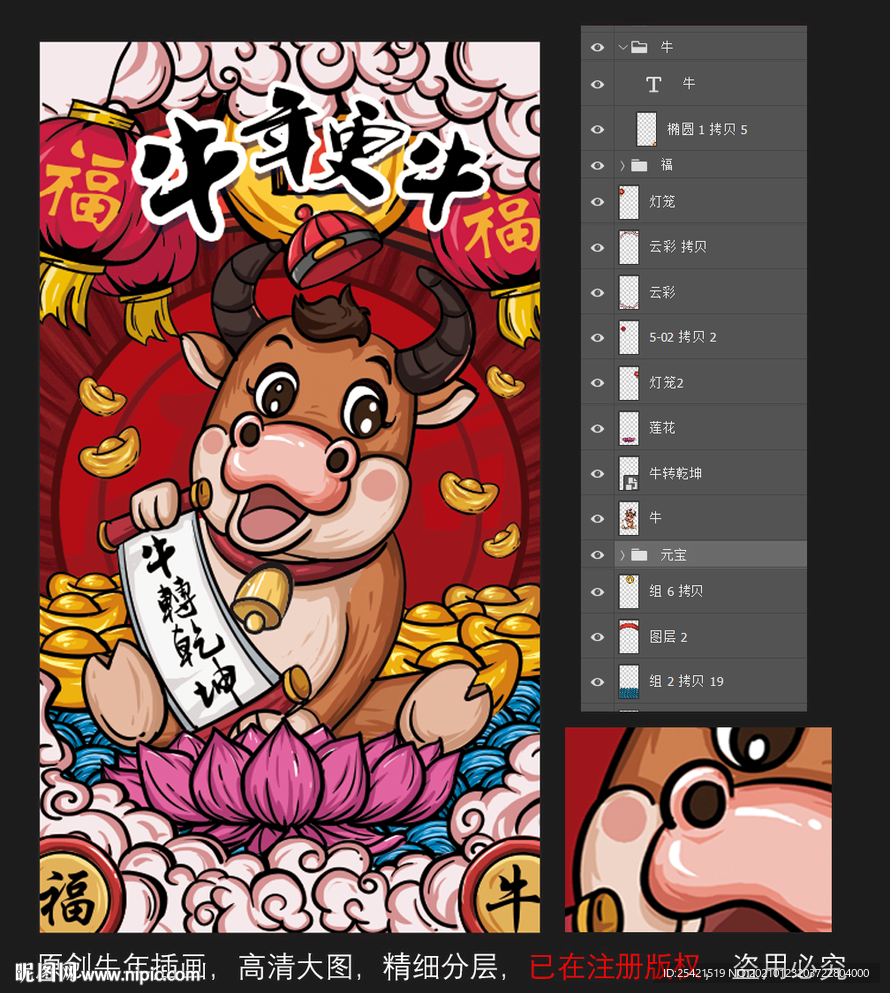Viewport: 890px width, 993px height.
Task: Expand the 元宝 group
Action: [624, 554]
